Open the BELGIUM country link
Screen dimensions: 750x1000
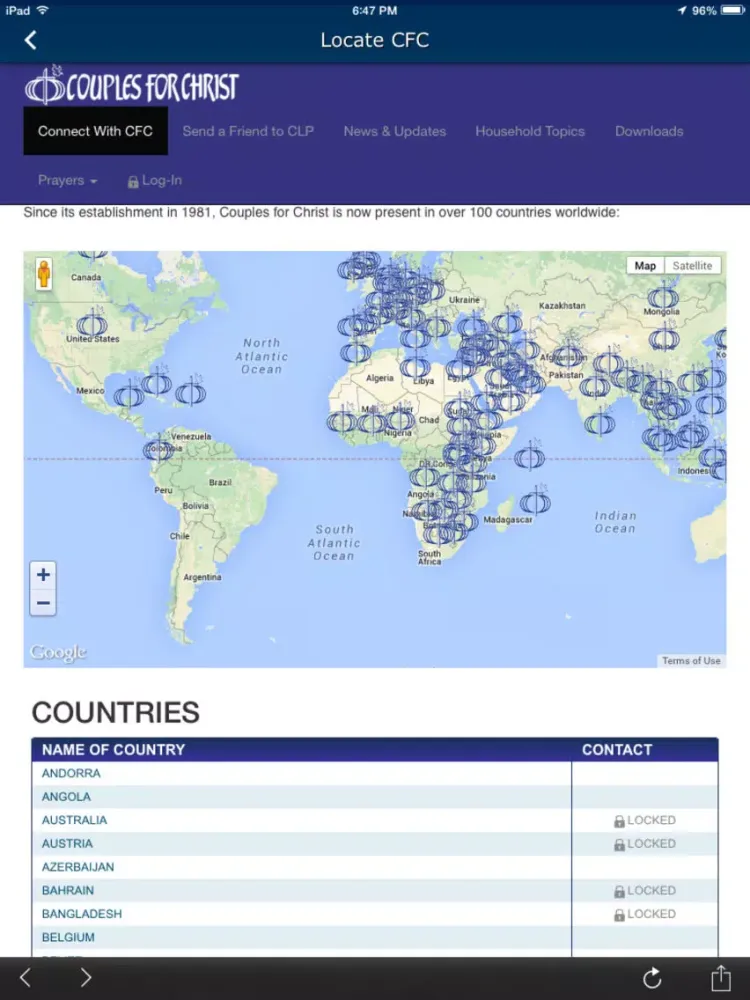(x=68, y=938)
